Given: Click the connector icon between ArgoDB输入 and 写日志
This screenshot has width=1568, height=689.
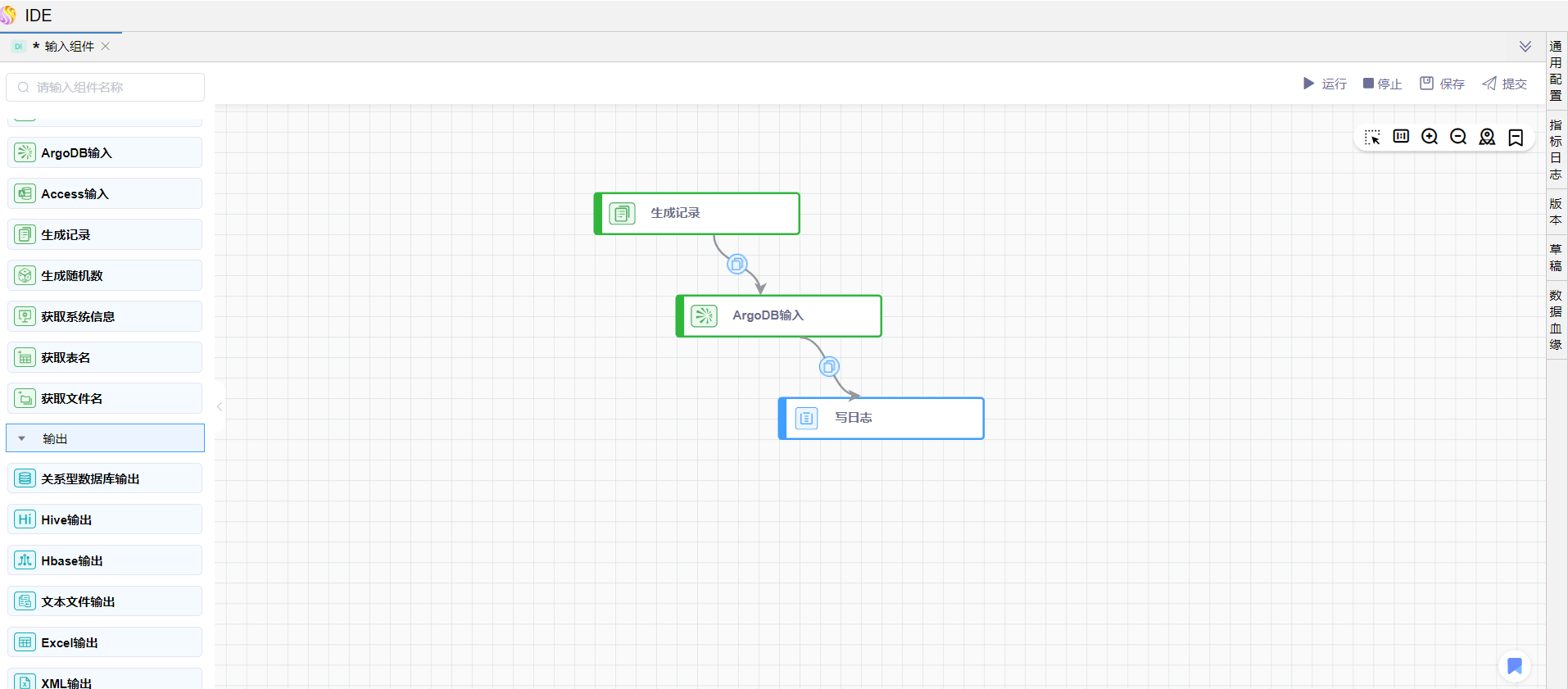Looking at the screenshot, I should pyautogui.click(x=829, y=366).
